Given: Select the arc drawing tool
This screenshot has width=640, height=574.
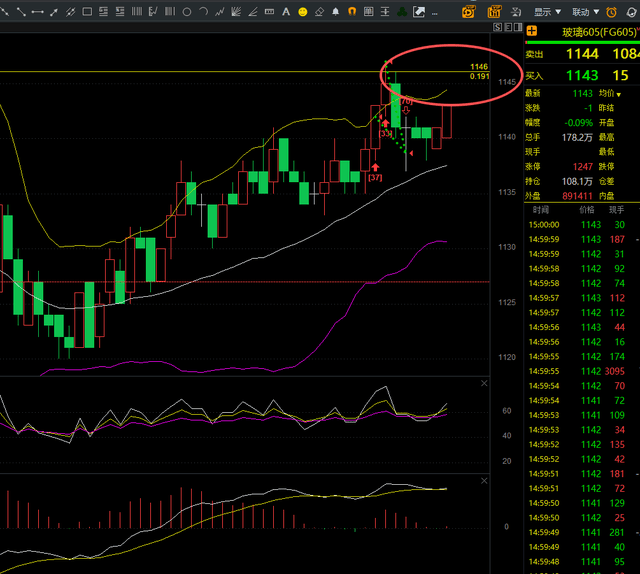Looking at the screenshot, I should (x=203, y=11).
